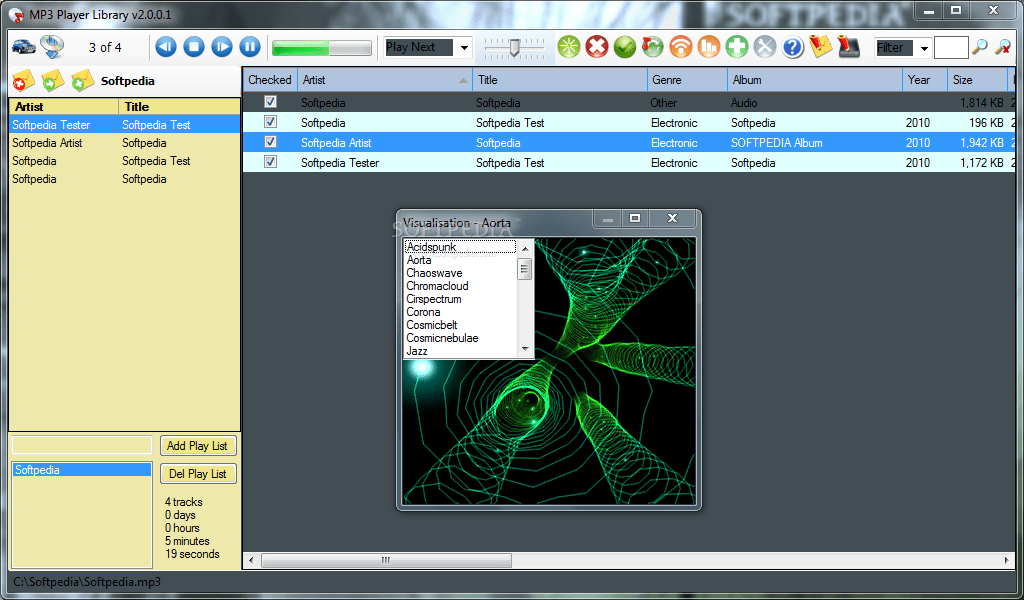Sort by the Artist column header
Screen dimensions: 1024x600
point(385,80)
